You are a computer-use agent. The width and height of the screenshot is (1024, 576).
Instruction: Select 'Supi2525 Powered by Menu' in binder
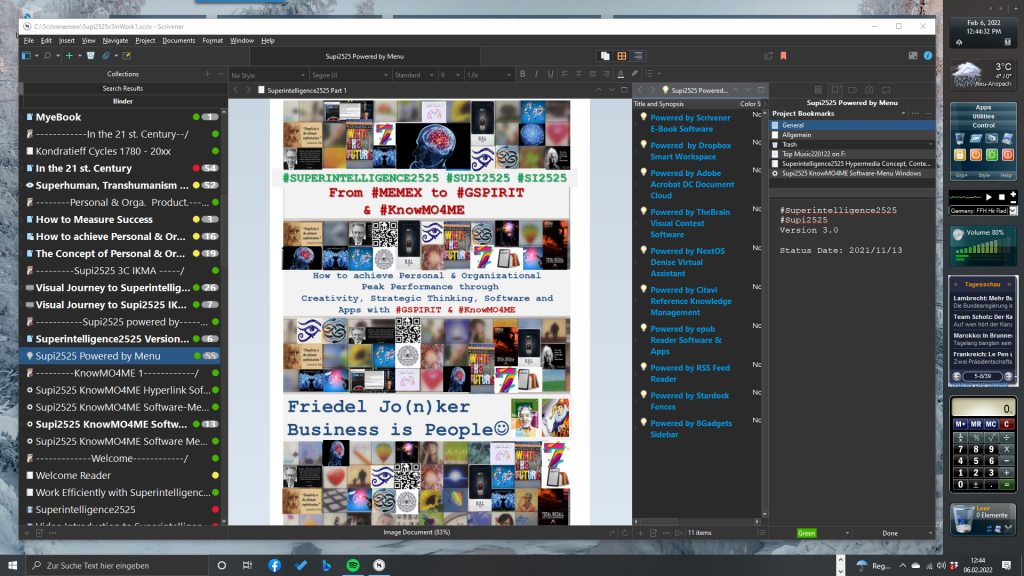click(98, 356)
